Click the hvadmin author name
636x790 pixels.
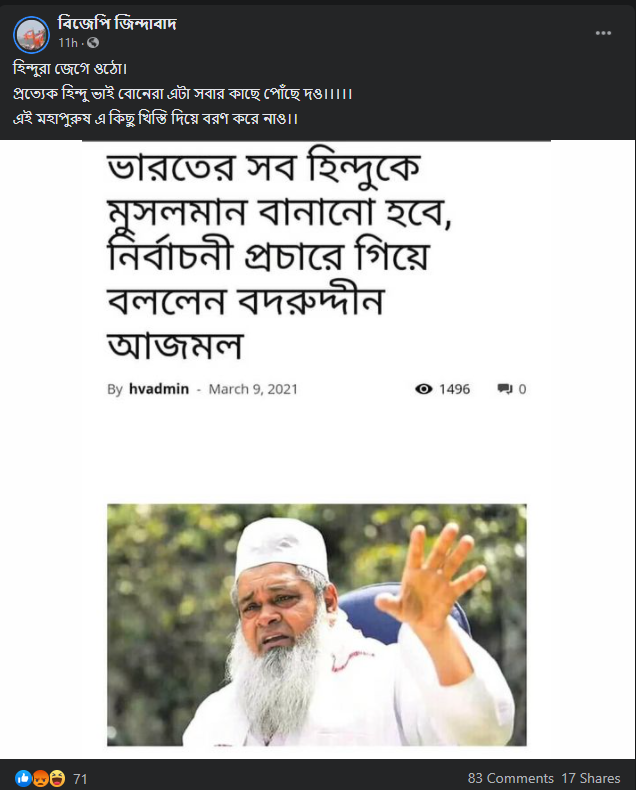pos(159,389)
